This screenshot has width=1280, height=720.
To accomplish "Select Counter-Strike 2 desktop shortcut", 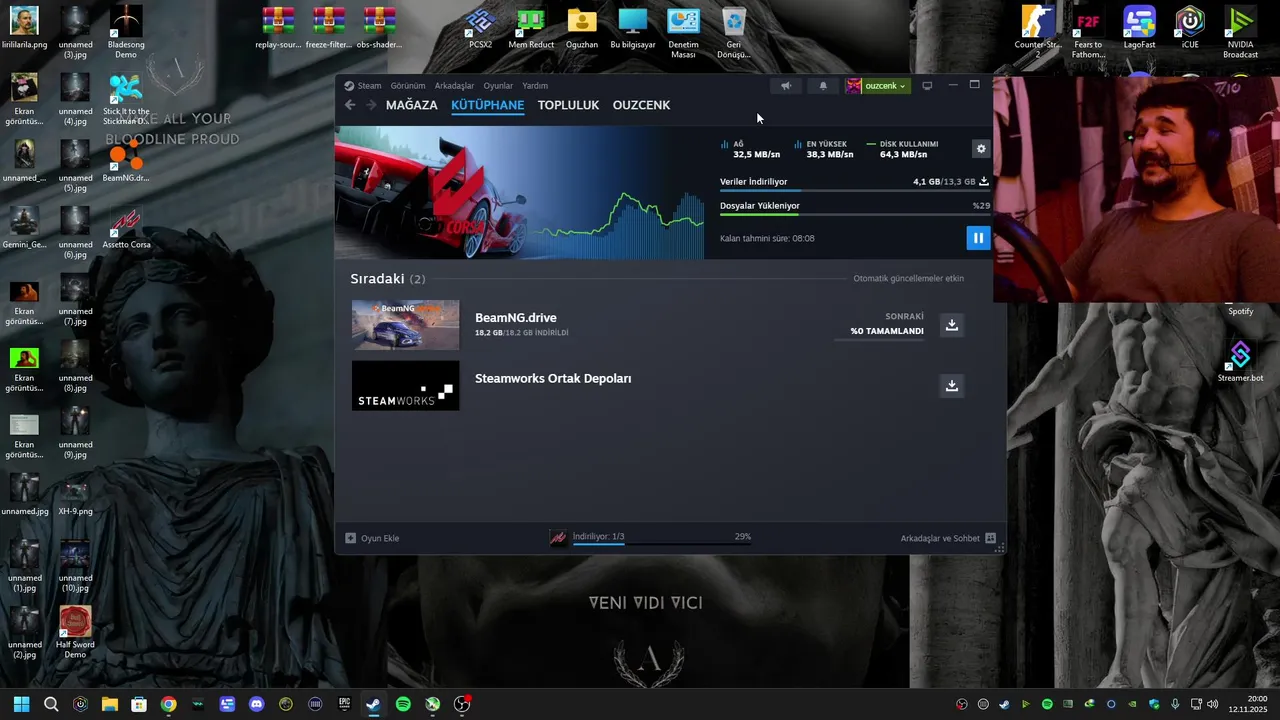I will coord(1037,33).
